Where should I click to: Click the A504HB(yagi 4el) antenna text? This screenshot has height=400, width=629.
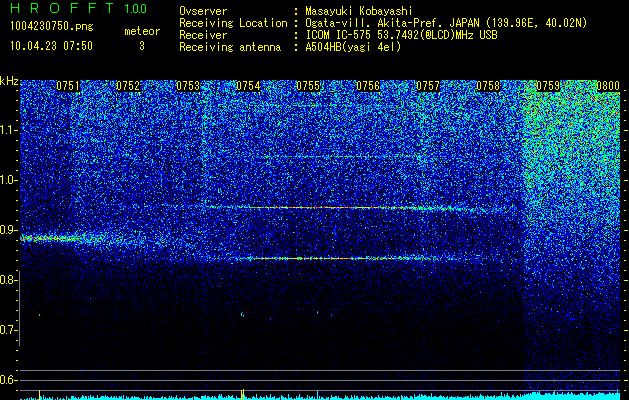tap(353, 47)
